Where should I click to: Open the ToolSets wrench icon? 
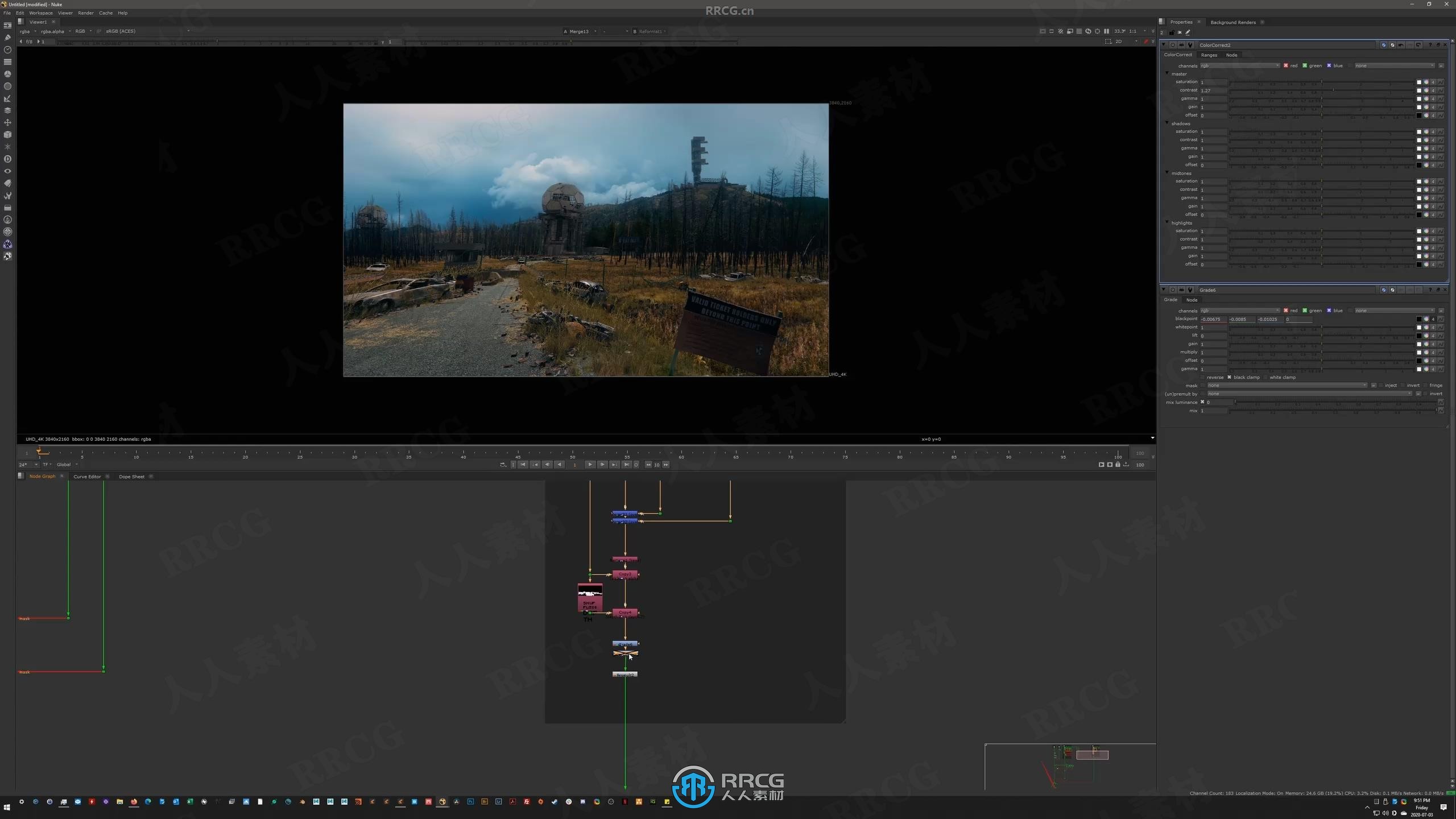coord(7,196)
